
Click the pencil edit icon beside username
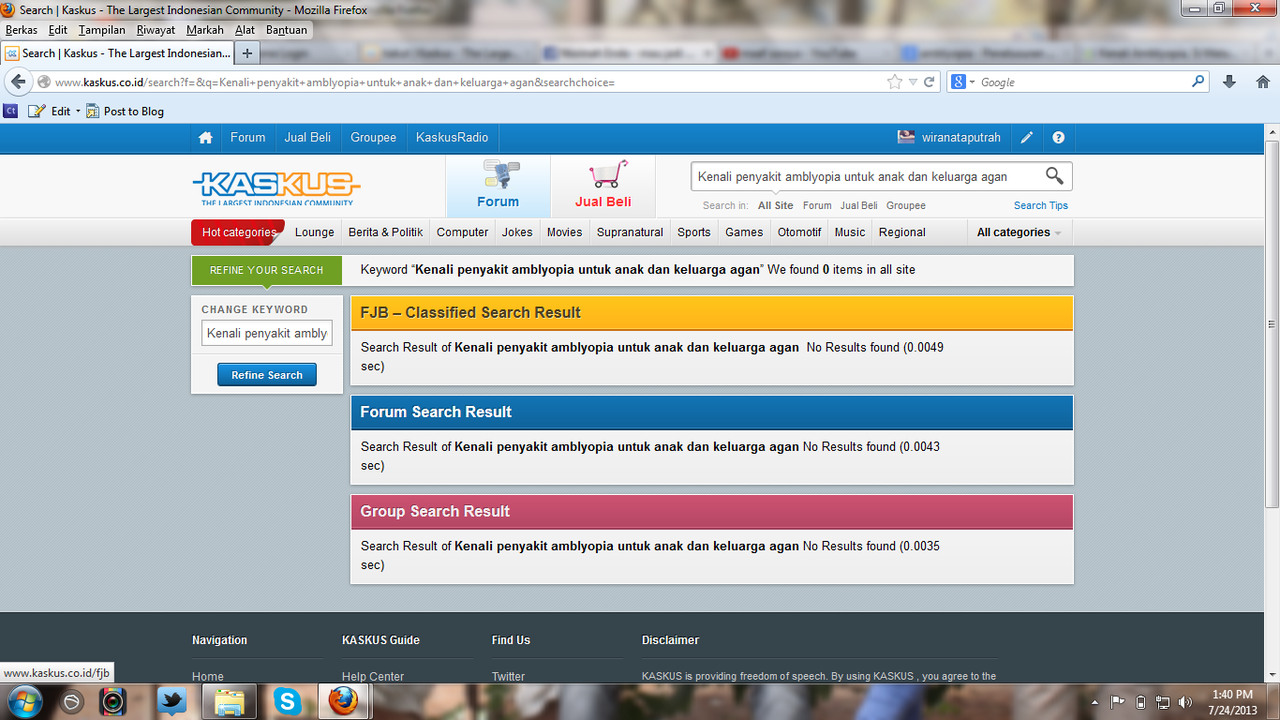1027,138
